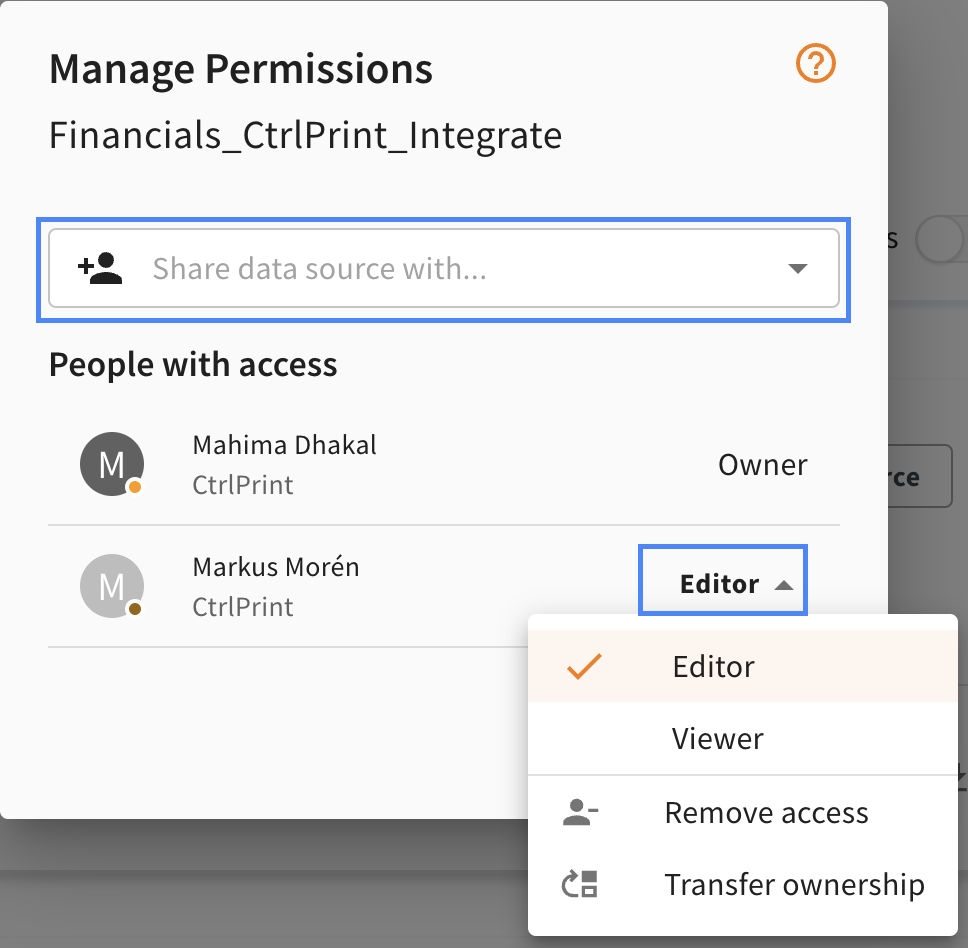Viewport: 968px width, 948px height.
Task: Click the add person icon in share field
Action: (x=100, y=268)
